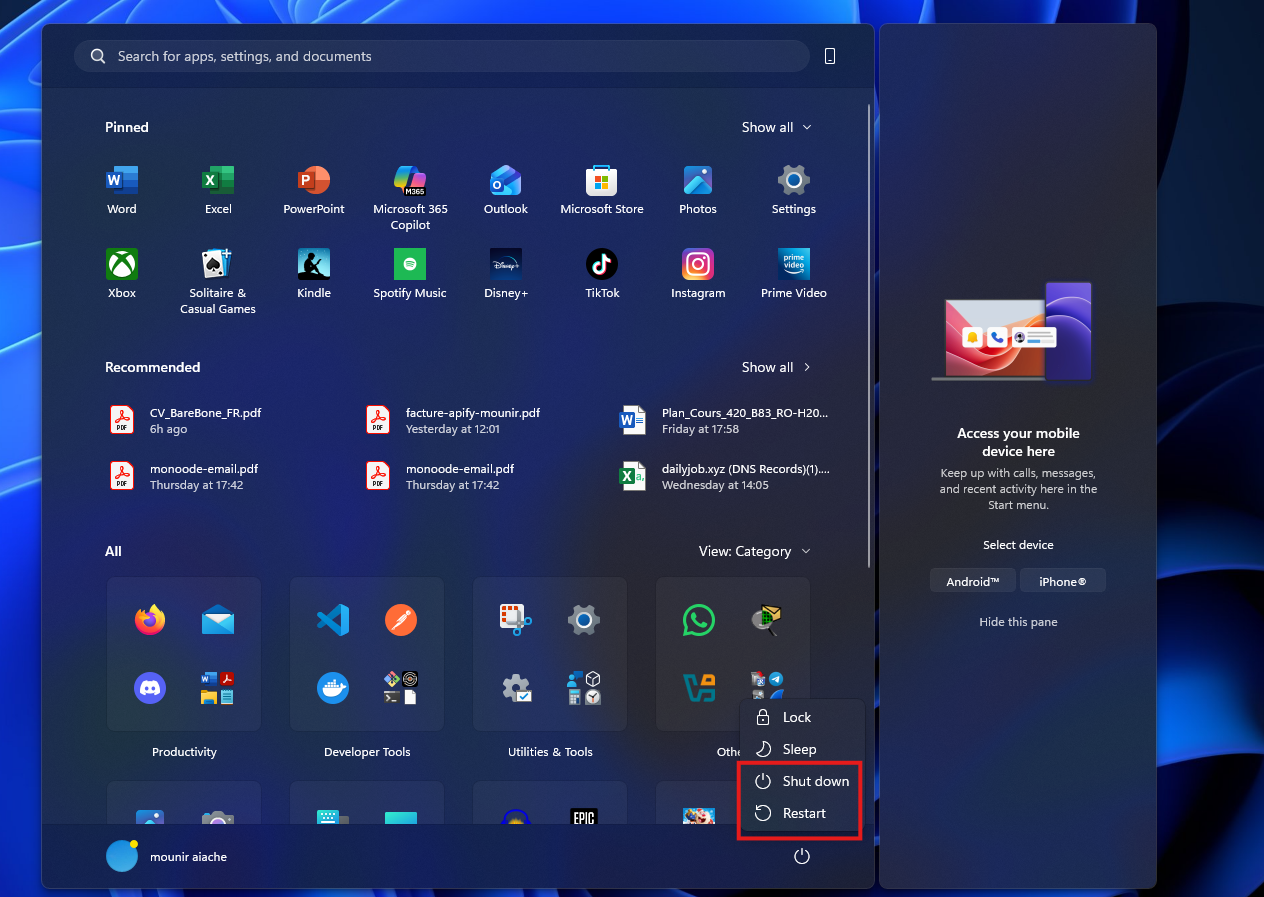Image resolution: width=1264 pixels, height=897 pixels.
Task: Open the Word app
Action: pos(122,190)
